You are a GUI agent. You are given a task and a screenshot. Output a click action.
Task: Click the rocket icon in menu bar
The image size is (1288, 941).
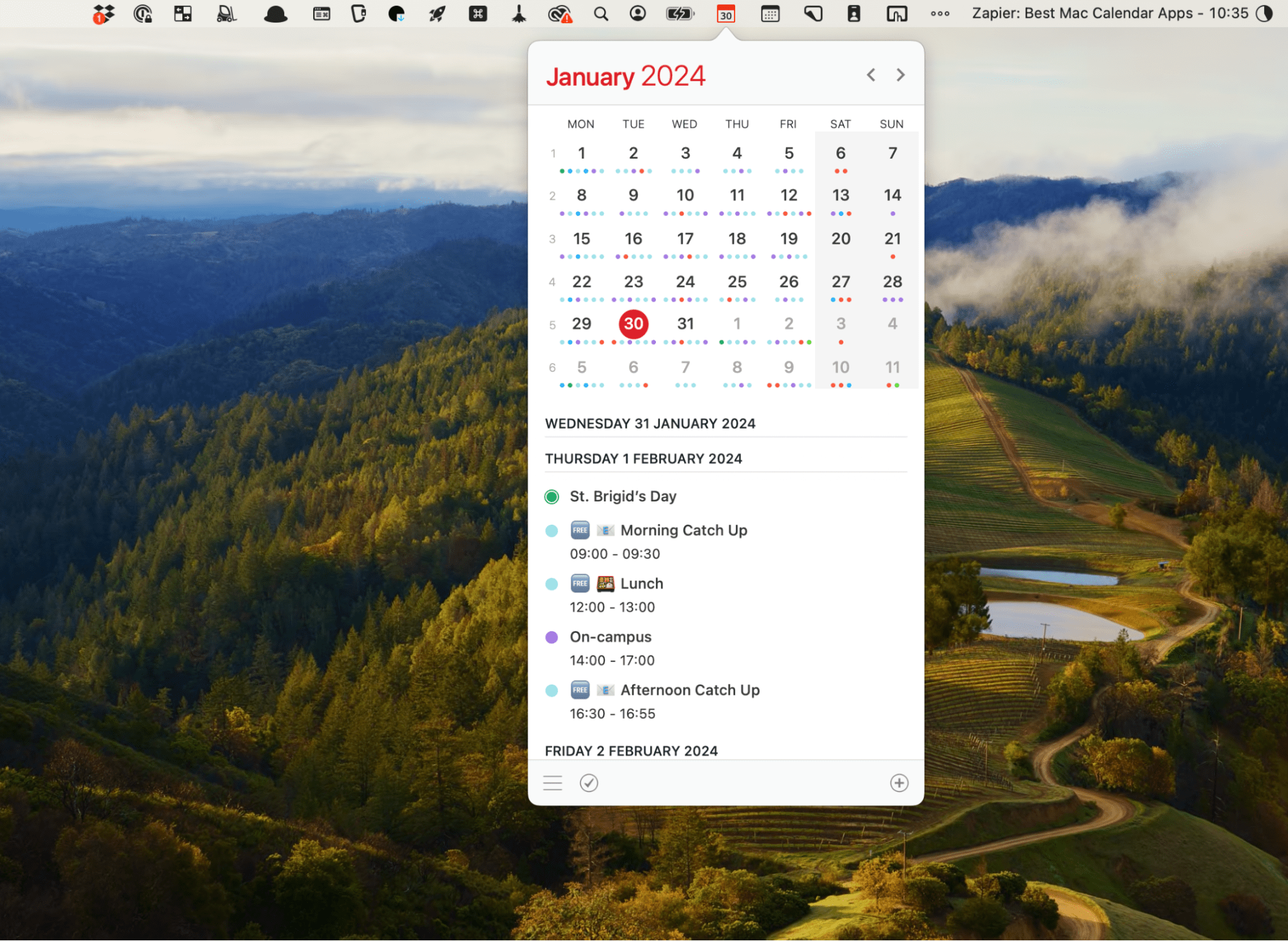click(x=437, y=14)
